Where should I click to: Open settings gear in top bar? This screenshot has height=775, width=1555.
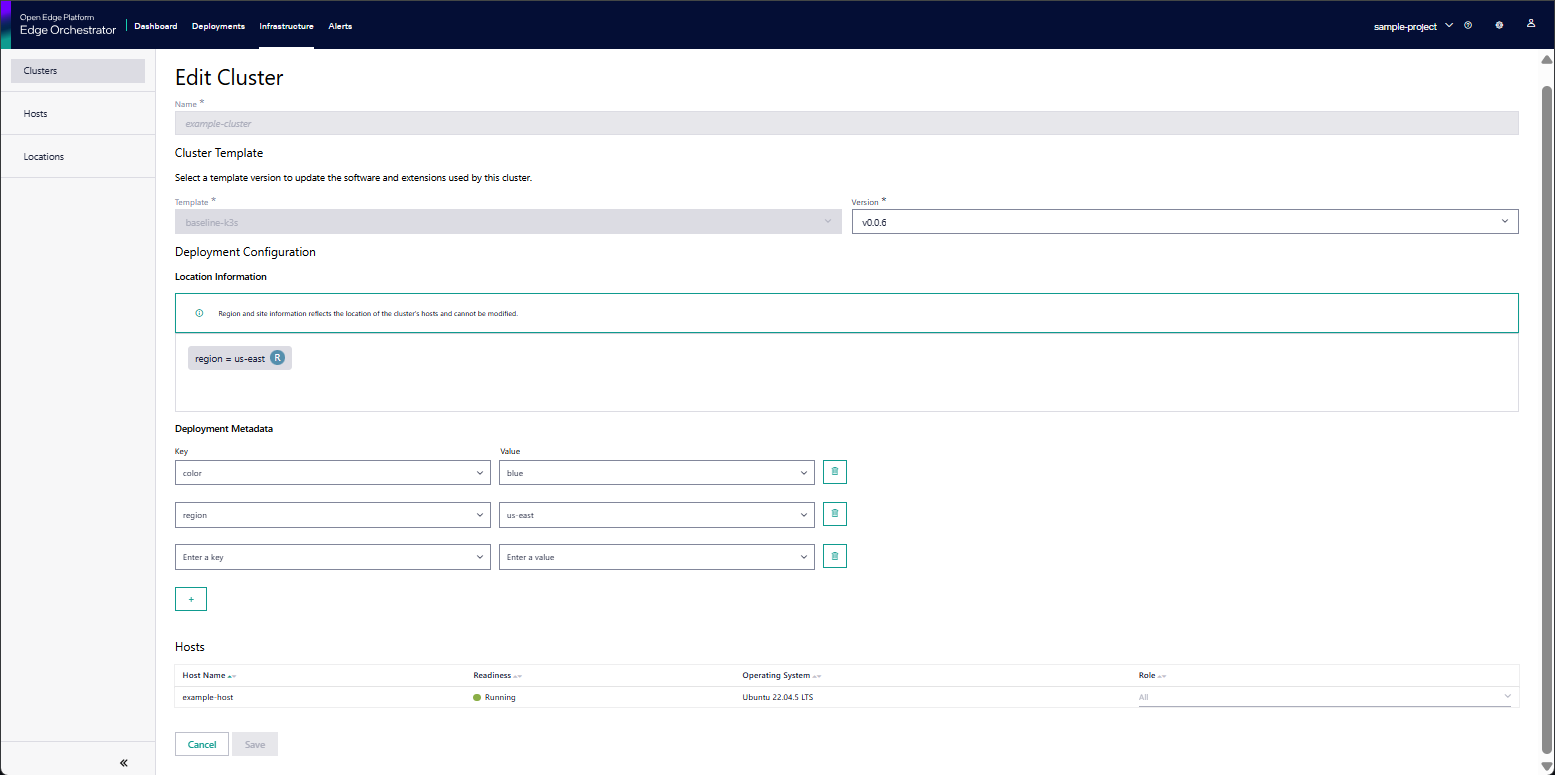coord(1499,26)
